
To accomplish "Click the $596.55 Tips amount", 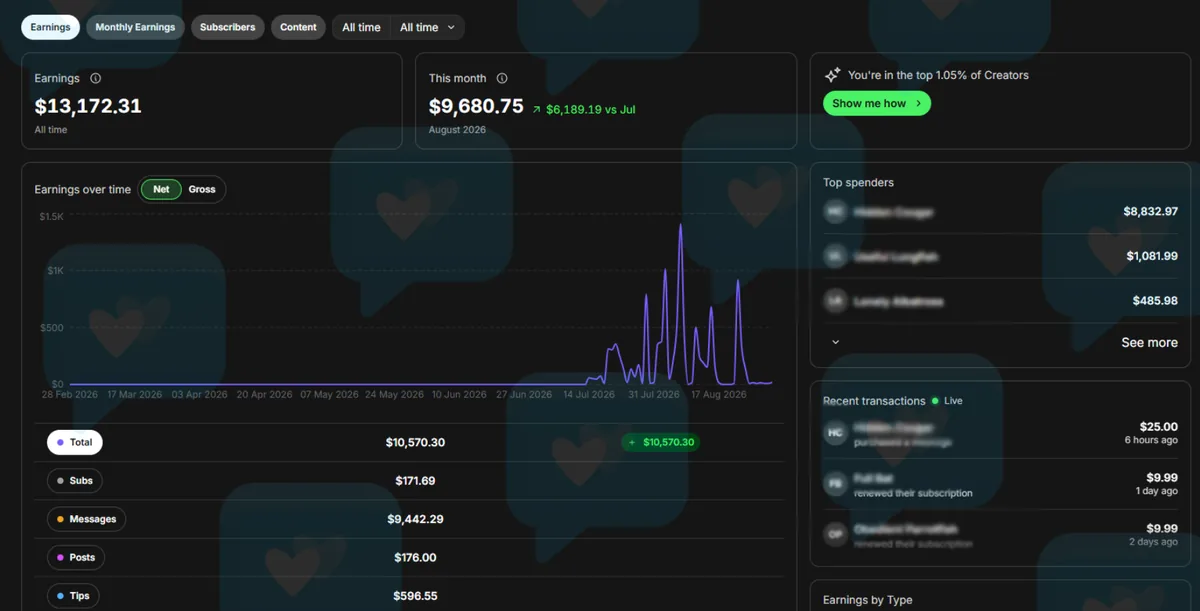I will pyautogui.click(x=415, y=596).
